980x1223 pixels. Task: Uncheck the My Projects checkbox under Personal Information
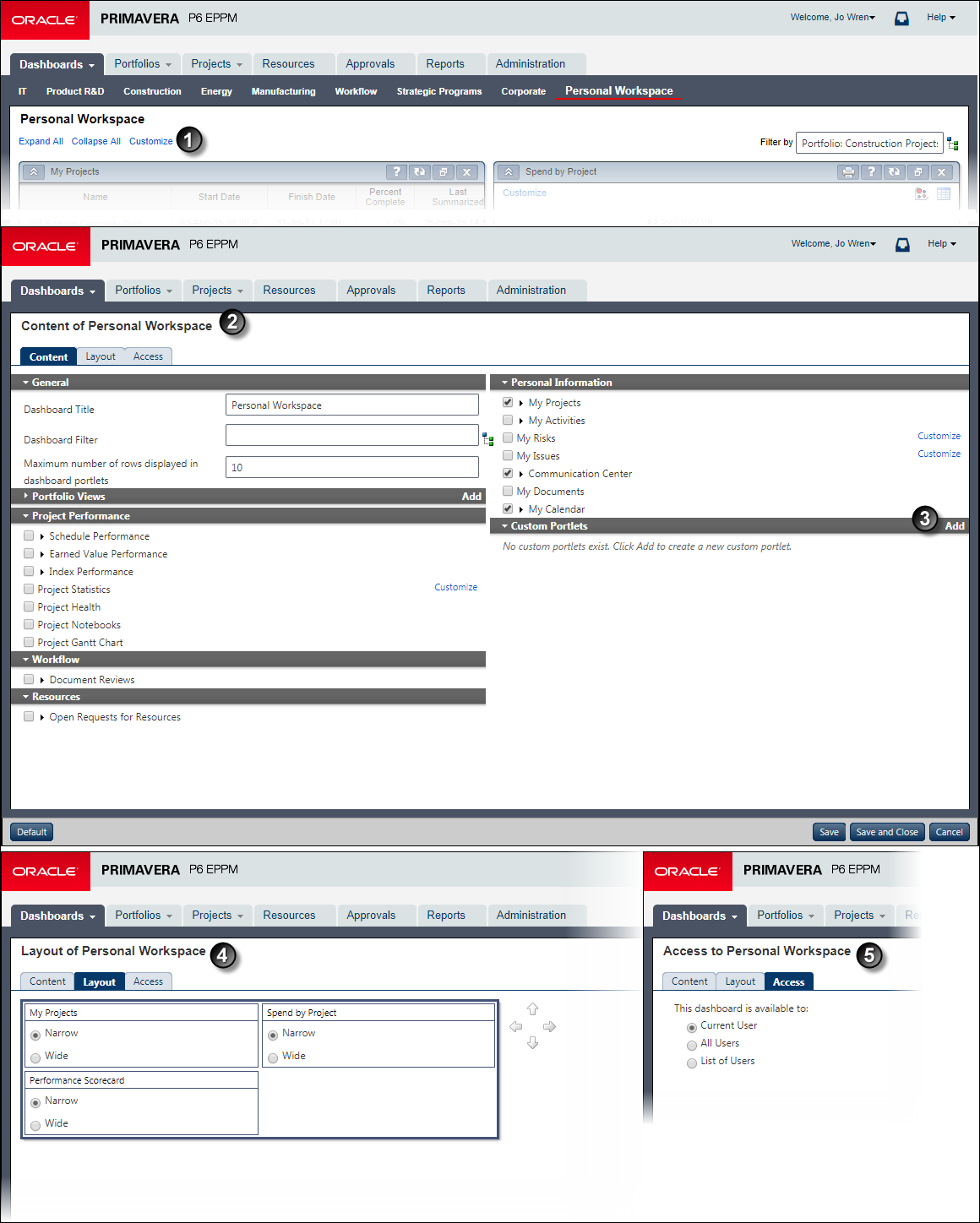[508, 402]
